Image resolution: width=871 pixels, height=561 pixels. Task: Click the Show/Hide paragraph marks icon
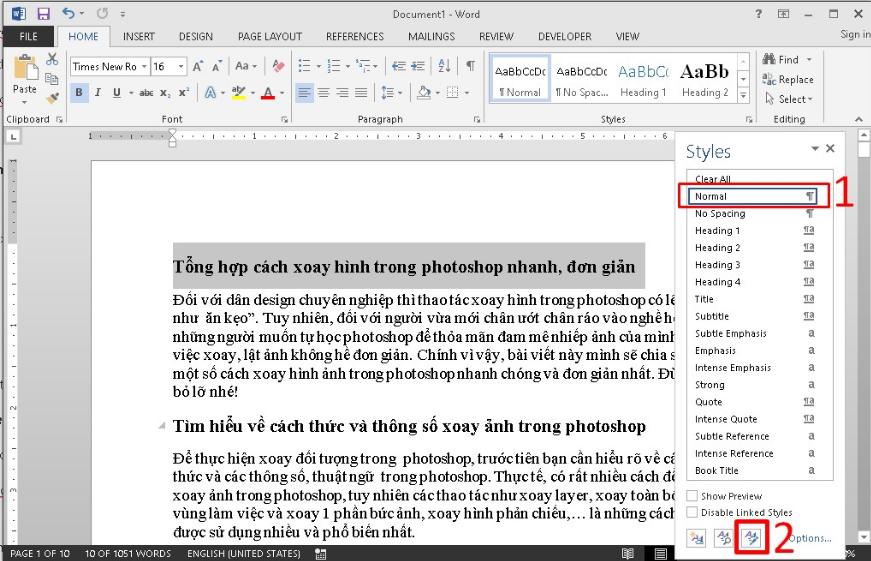470,66
